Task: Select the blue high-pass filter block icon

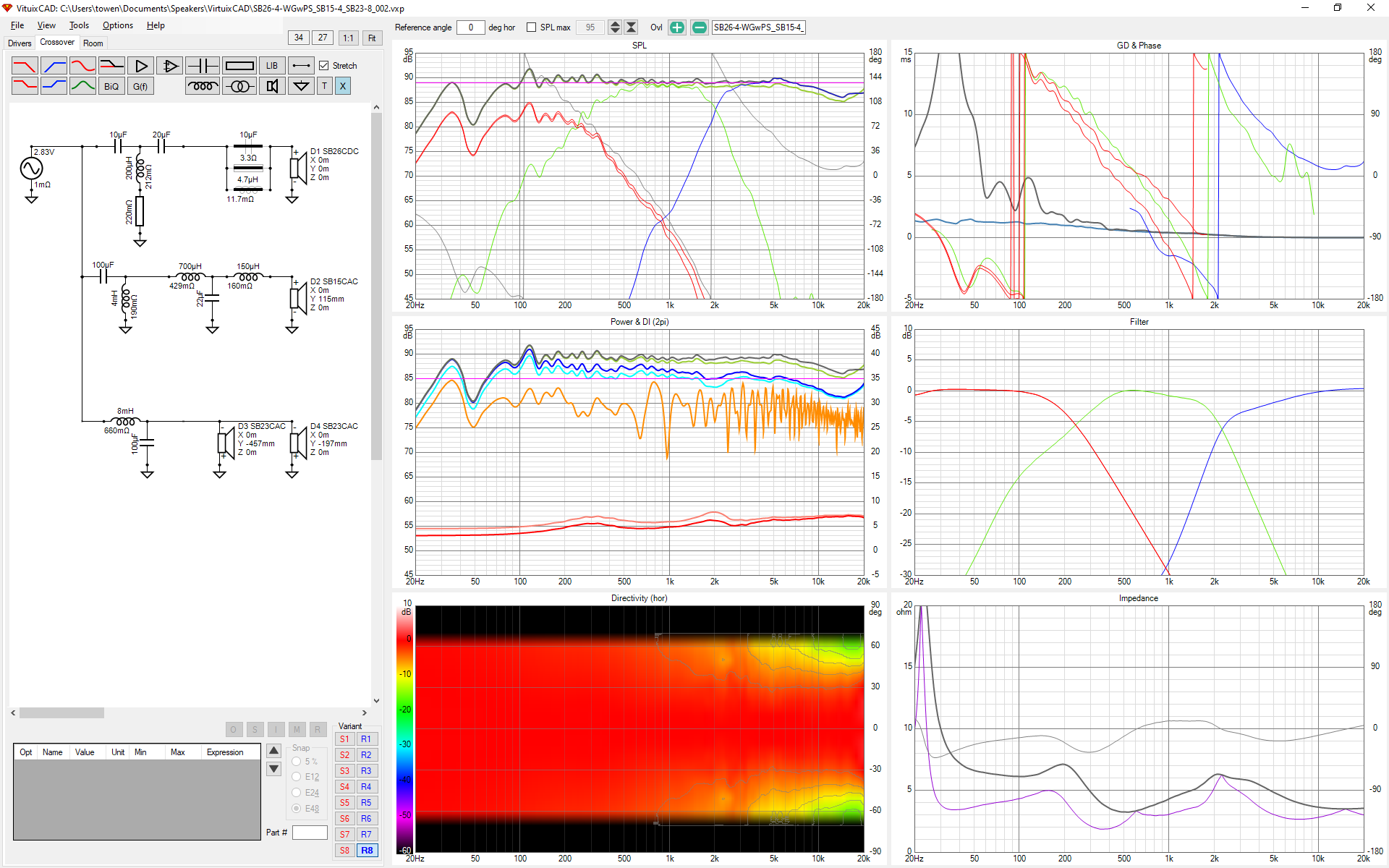Action: (54, 66)
